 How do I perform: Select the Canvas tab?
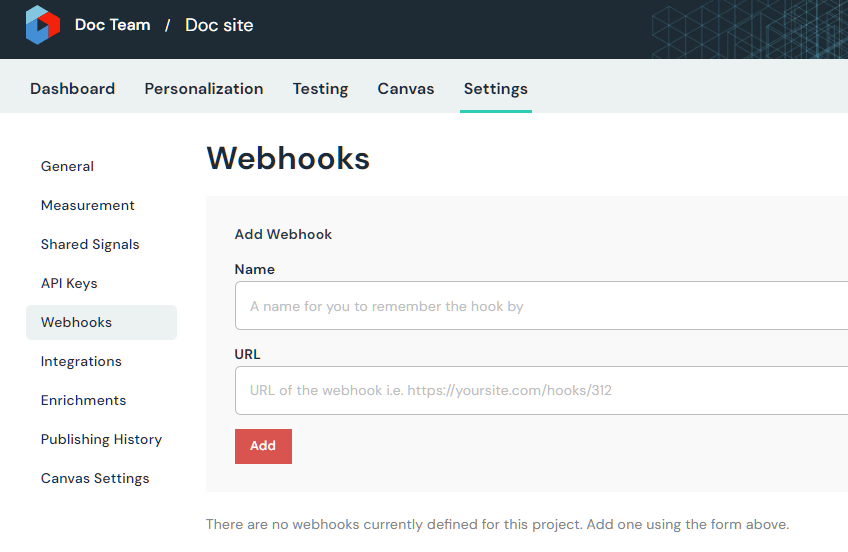coord(406,89)
